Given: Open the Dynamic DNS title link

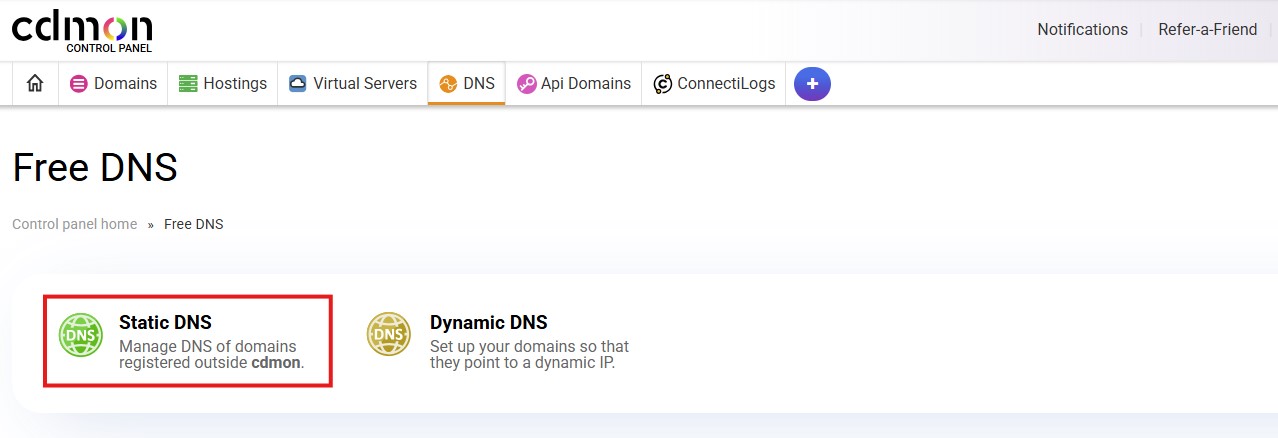Looking at the screenshot, I should click(488, 323).
